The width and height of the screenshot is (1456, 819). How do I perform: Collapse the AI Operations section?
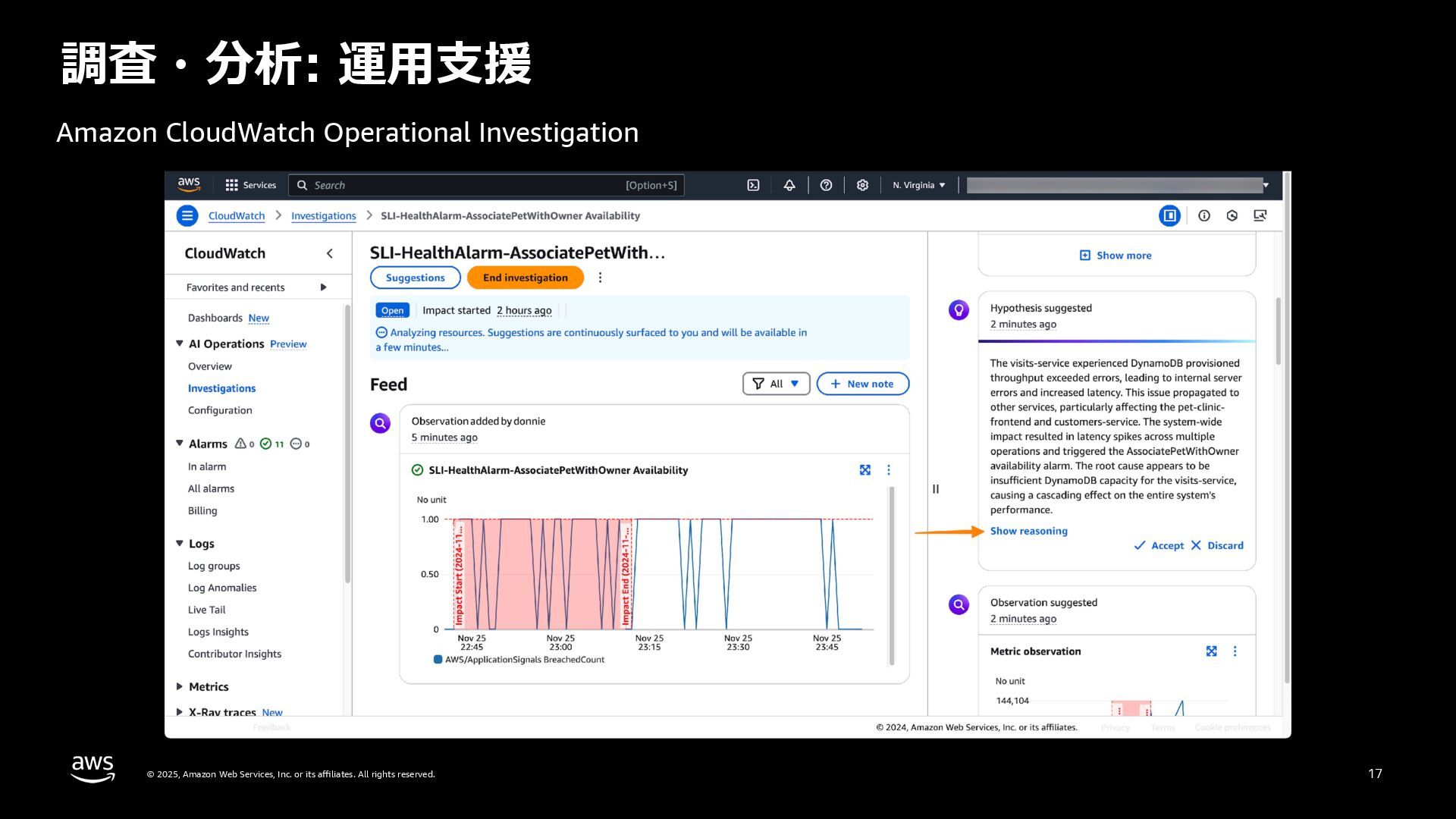180,344
